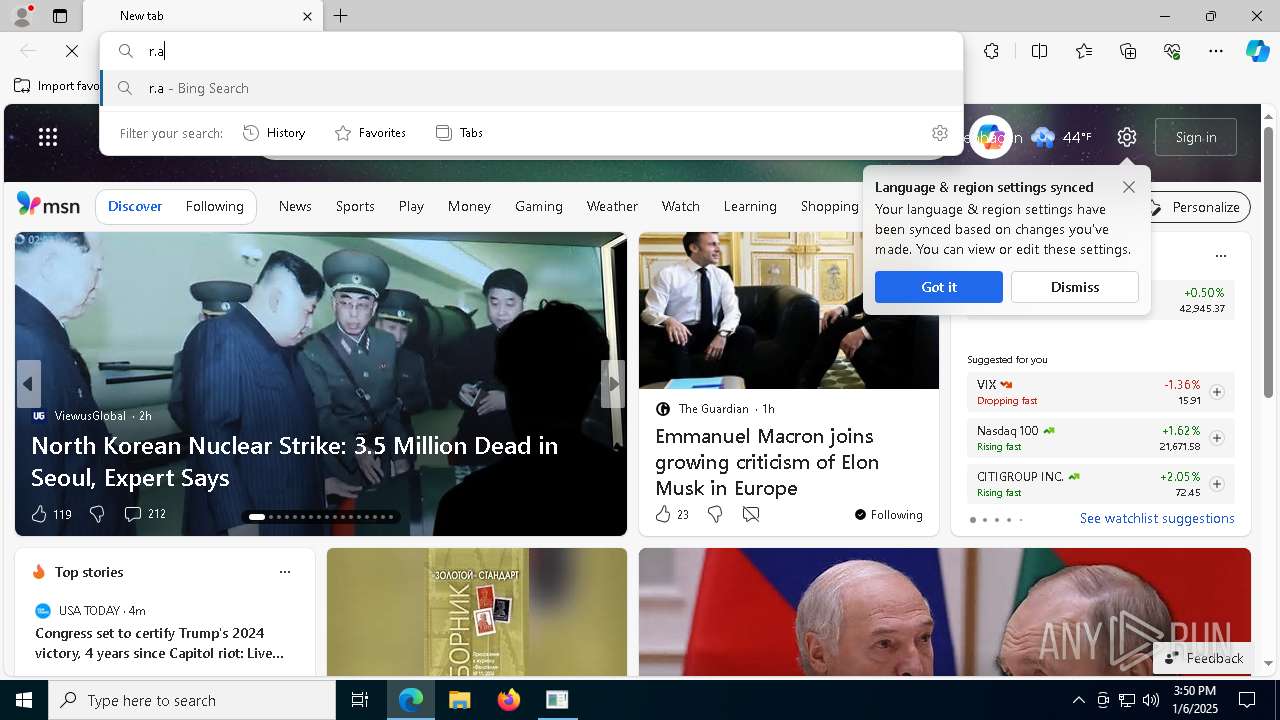Open the 44°F weather widget

1062,137
